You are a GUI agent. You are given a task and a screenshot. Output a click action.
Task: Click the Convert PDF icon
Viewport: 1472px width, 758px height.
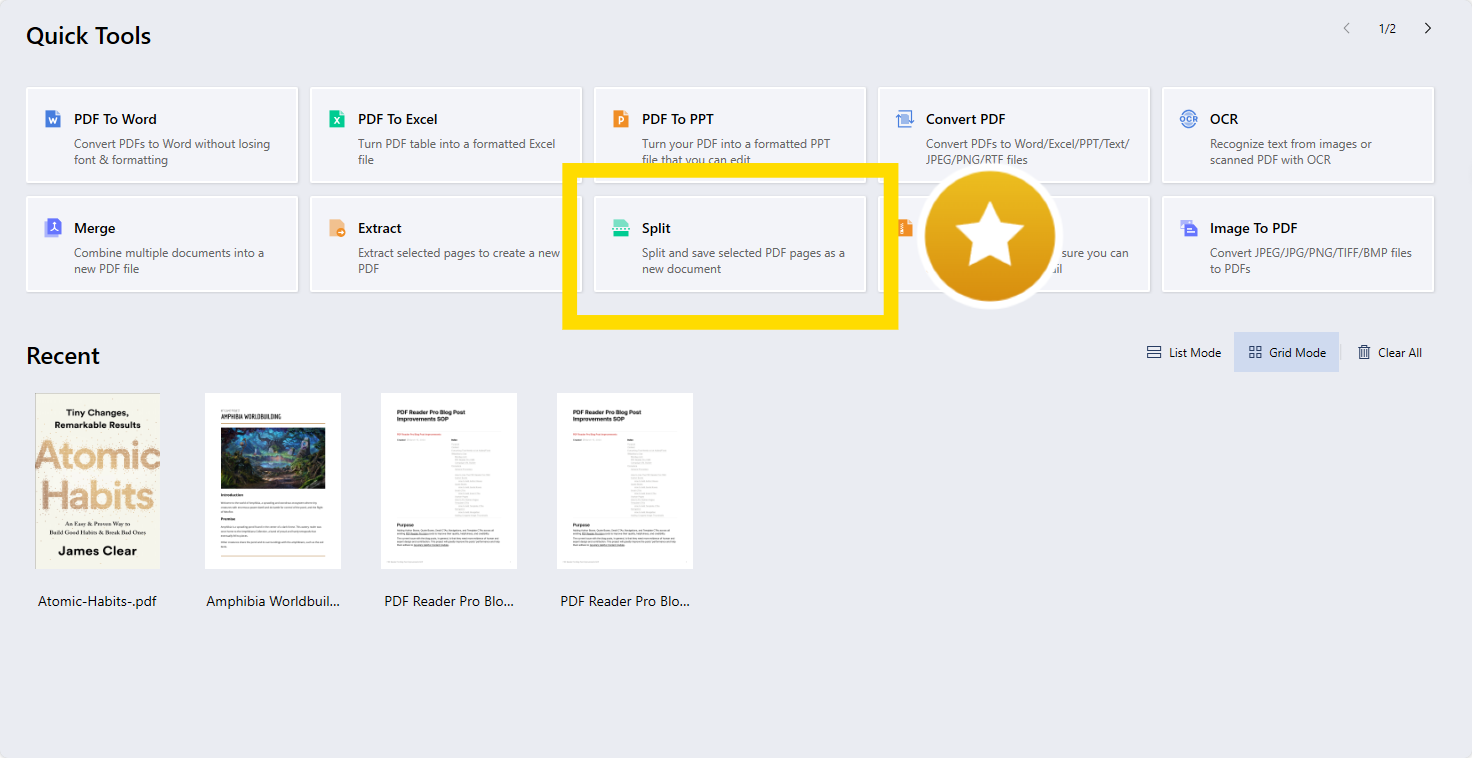(x=905, y=119)
